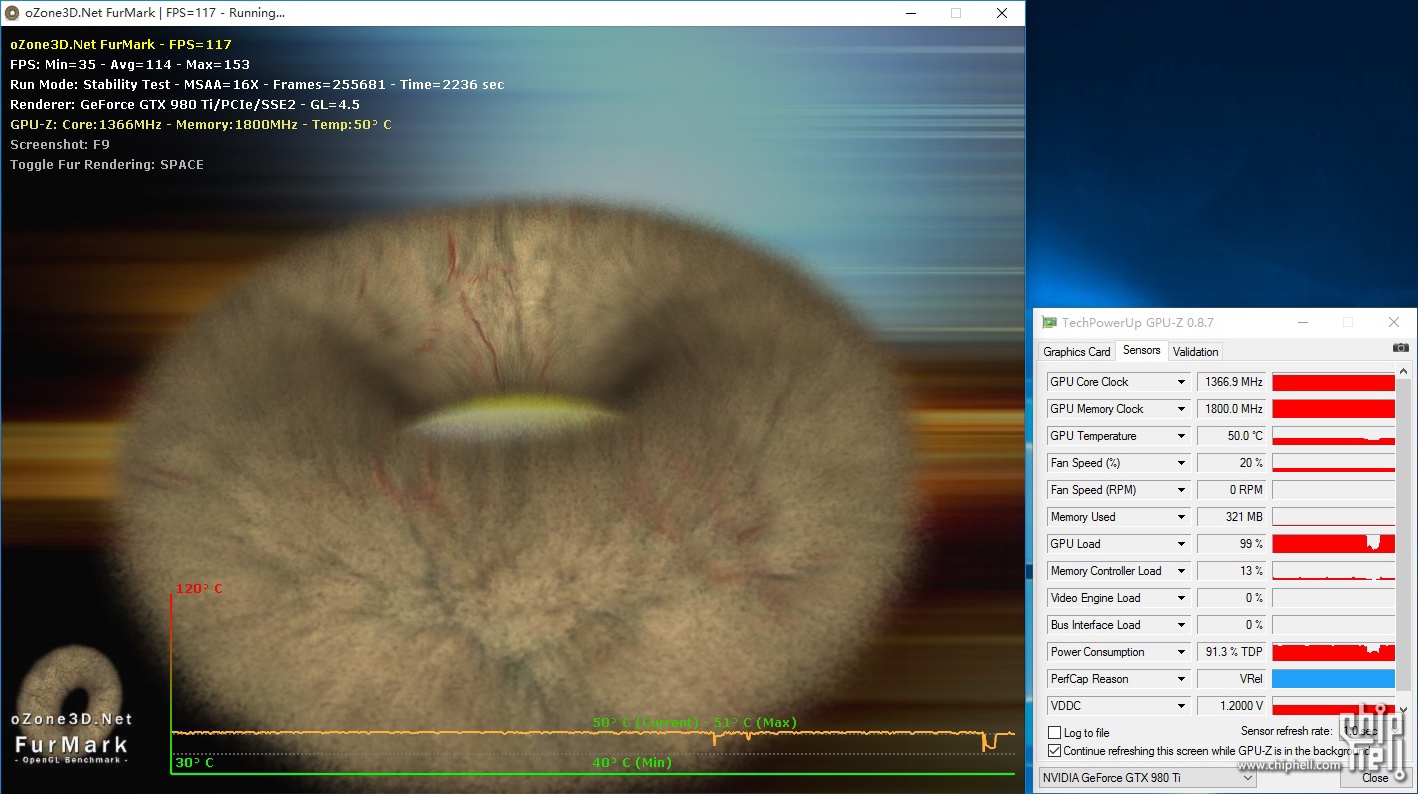Click the GPU-Z title bar app icon

tap(1049, 322)
